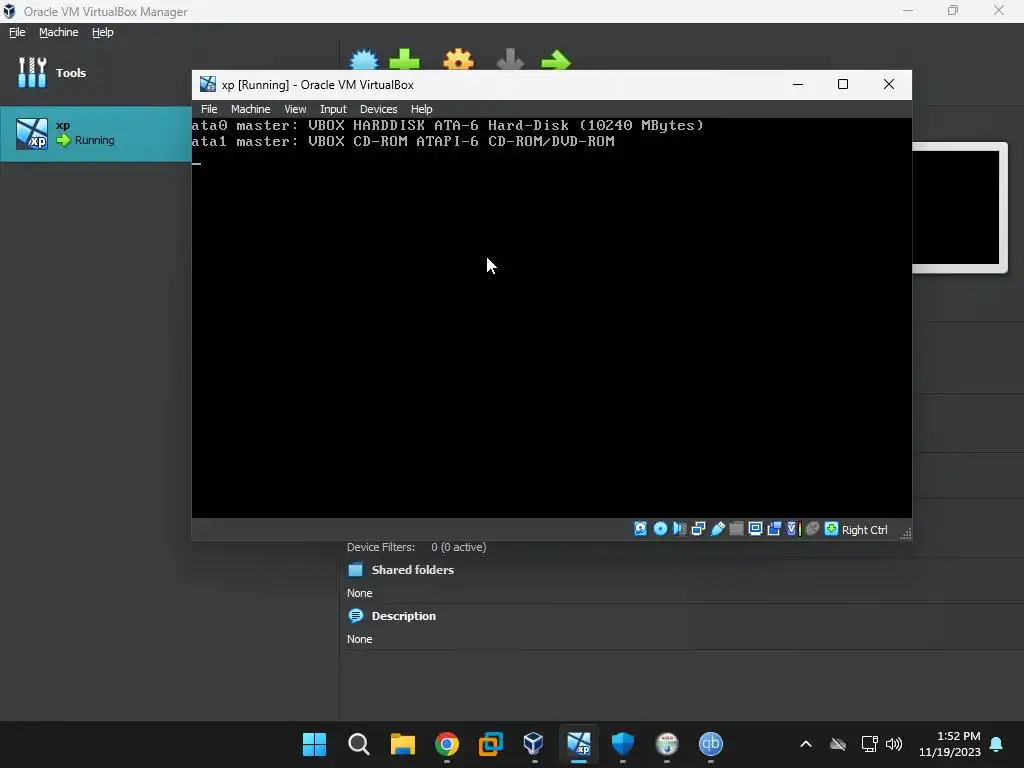Click the volume tray icon

(x=893, y=744)
